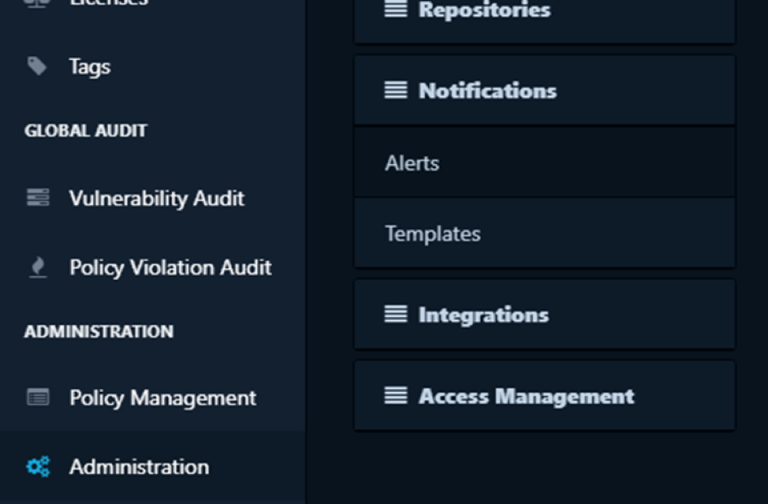Click the lines icon beside Integrations
The height and width of the screenshot is (504, 768).
pyautogui.click(x=396, y=314)
